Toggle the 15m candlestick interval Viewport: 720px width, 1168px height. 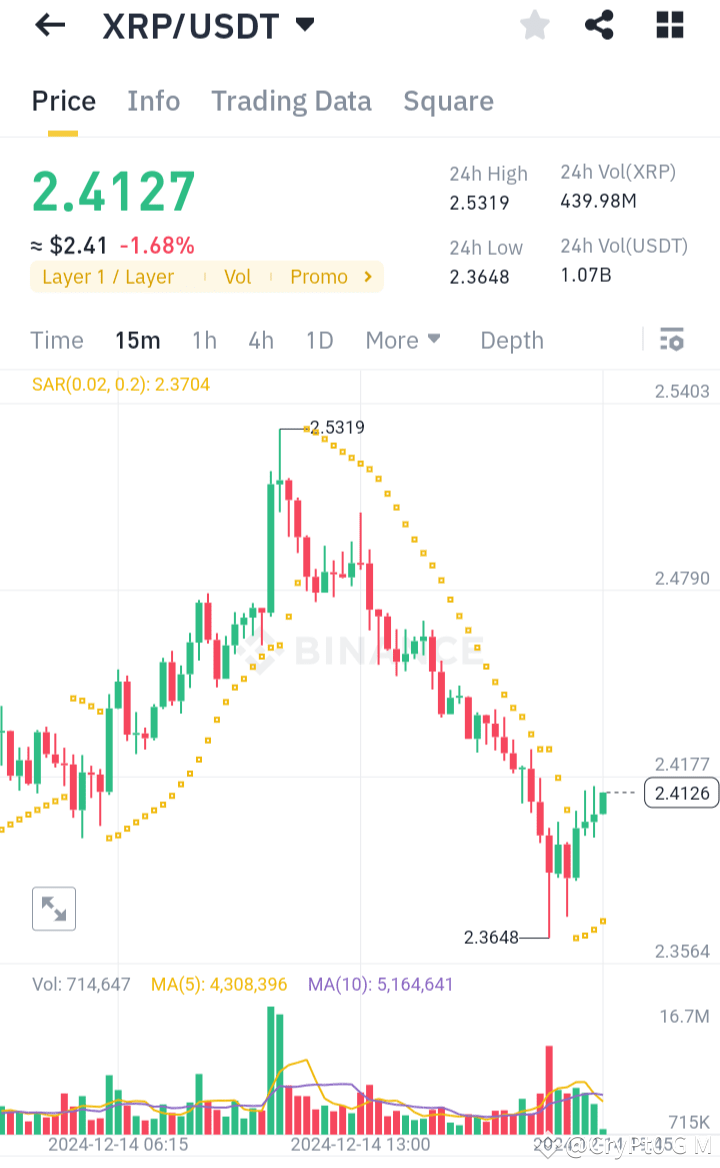coord(137,340)
